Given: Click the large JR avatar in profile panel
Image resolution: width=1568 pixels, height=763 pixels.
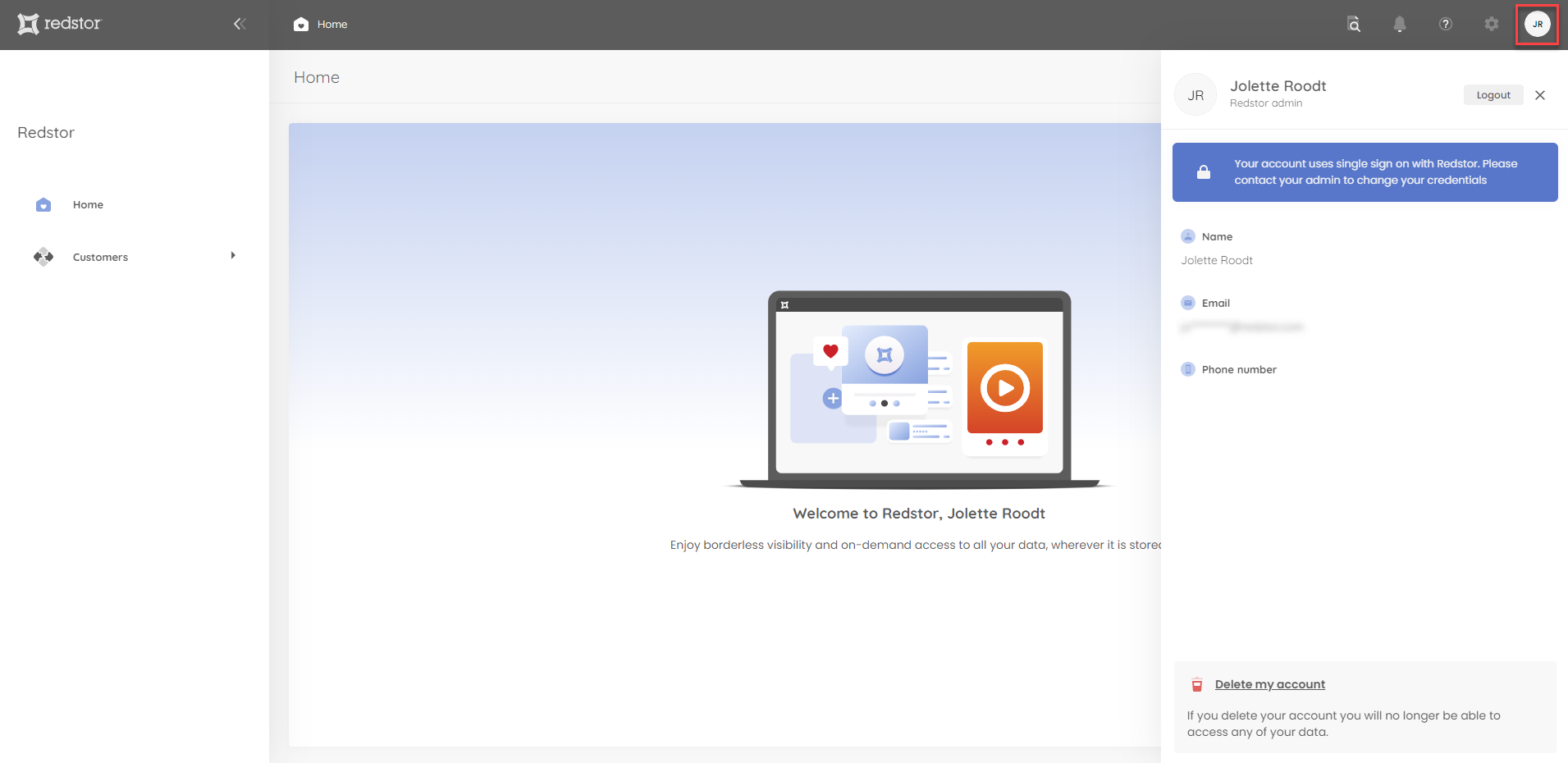Looking at the screenshot, I should 1195,95.
